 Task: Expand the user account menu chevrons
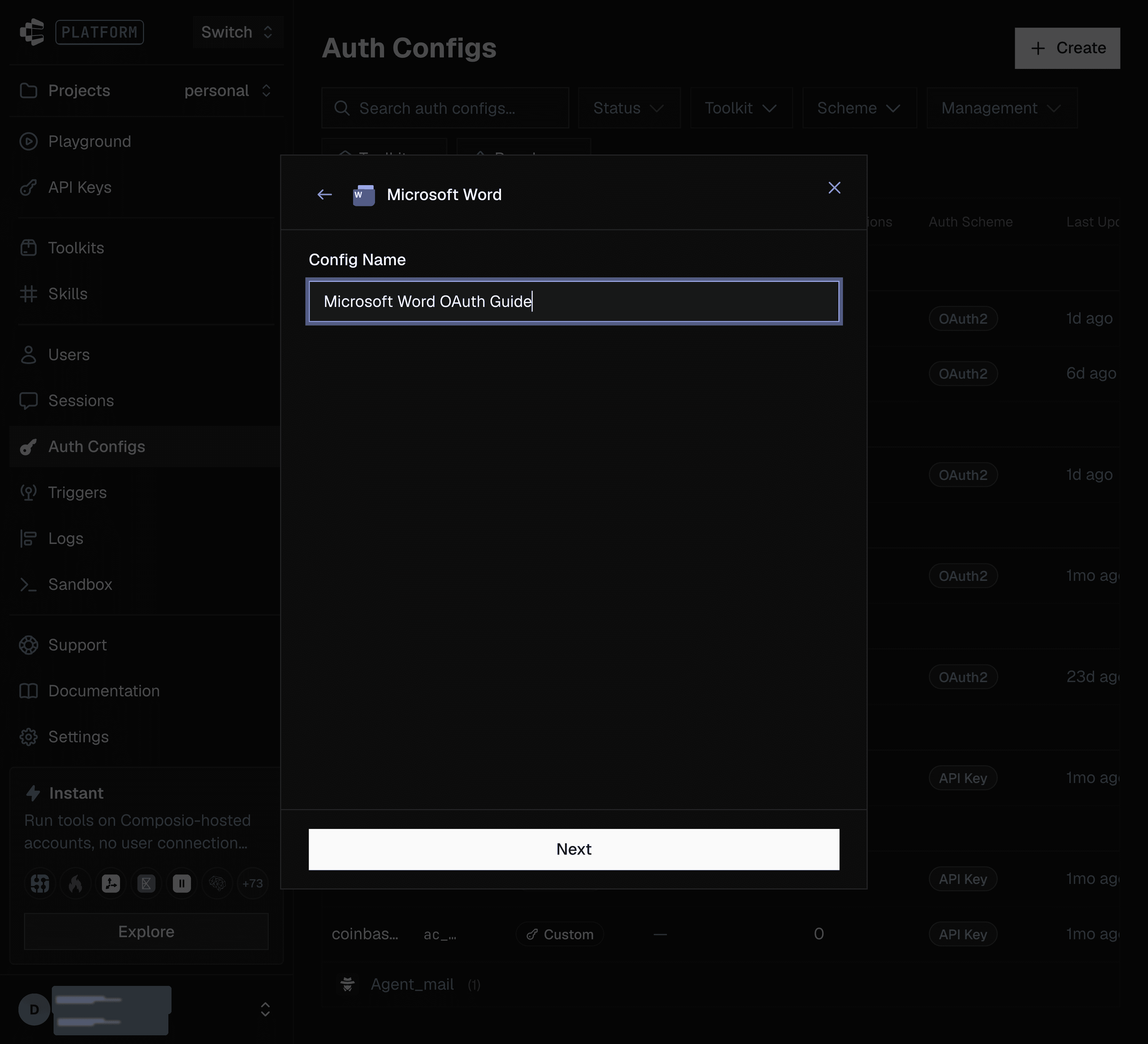tap(265, 1009)
